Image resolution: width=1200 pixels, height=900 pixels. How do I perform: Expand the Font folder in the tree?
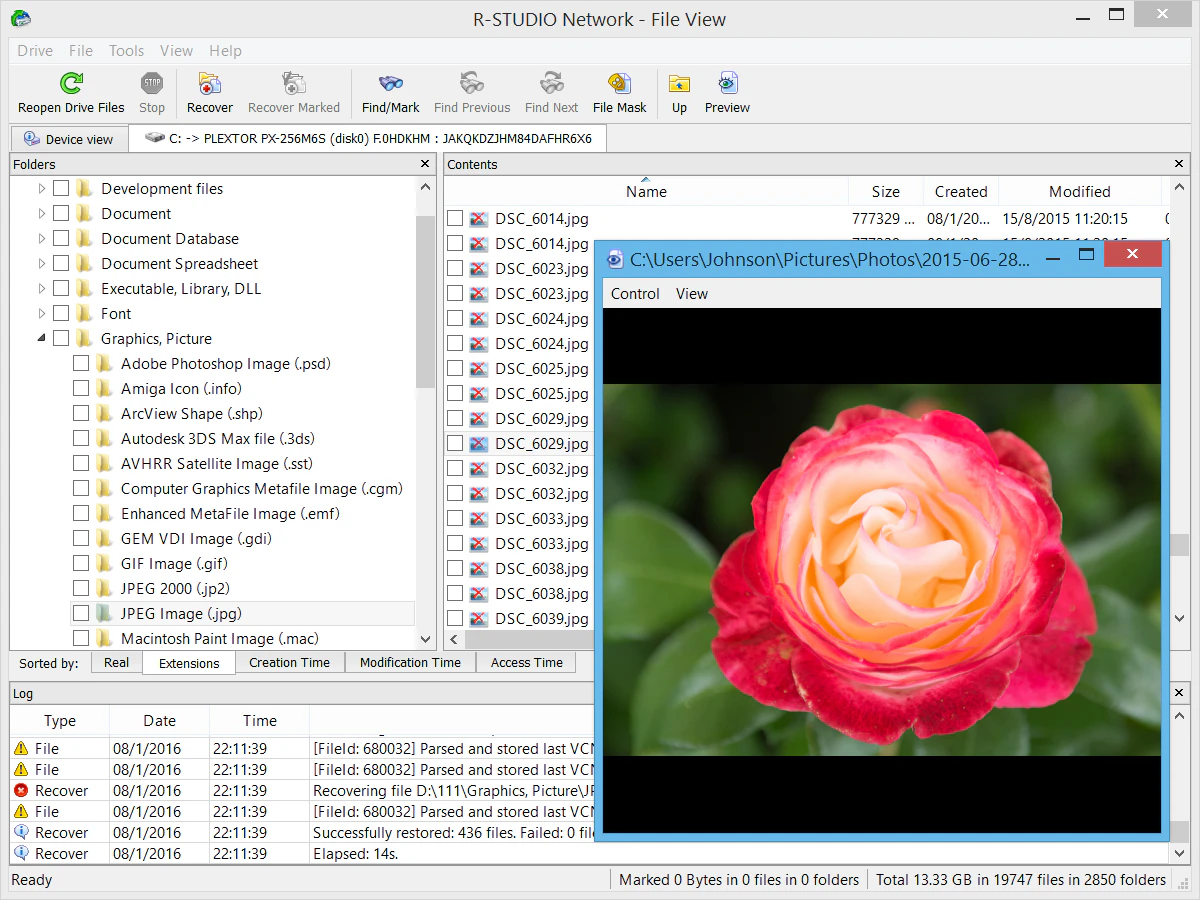41,313
